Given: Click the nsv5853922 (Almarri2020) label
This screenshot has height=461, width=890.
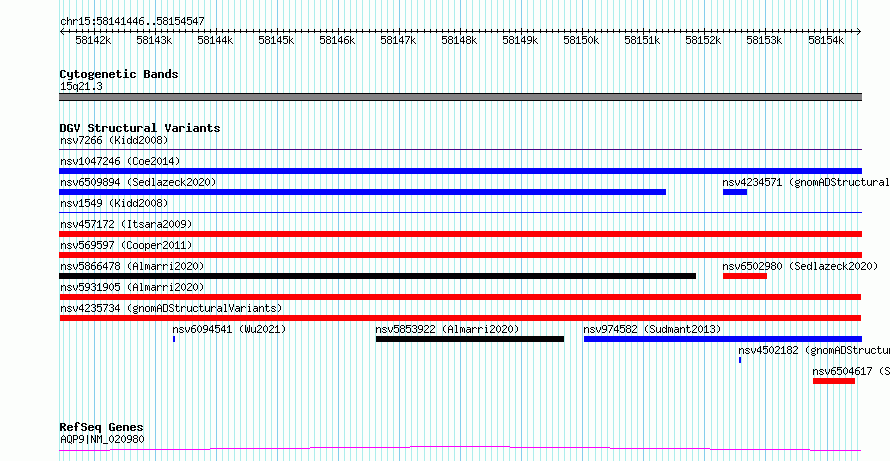Looking at the screenshot, I should coord(447,329).
